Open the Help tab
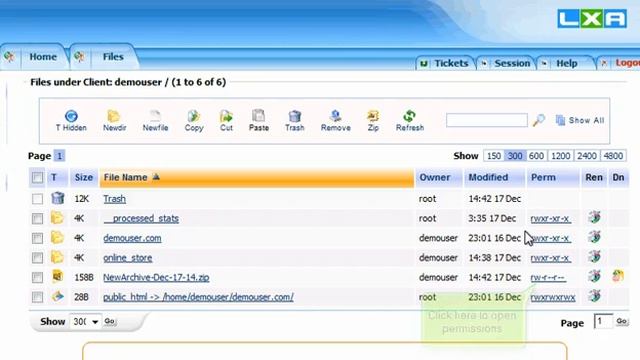The height and width of the screenshot is (360, 640). [x=567, y=63]
